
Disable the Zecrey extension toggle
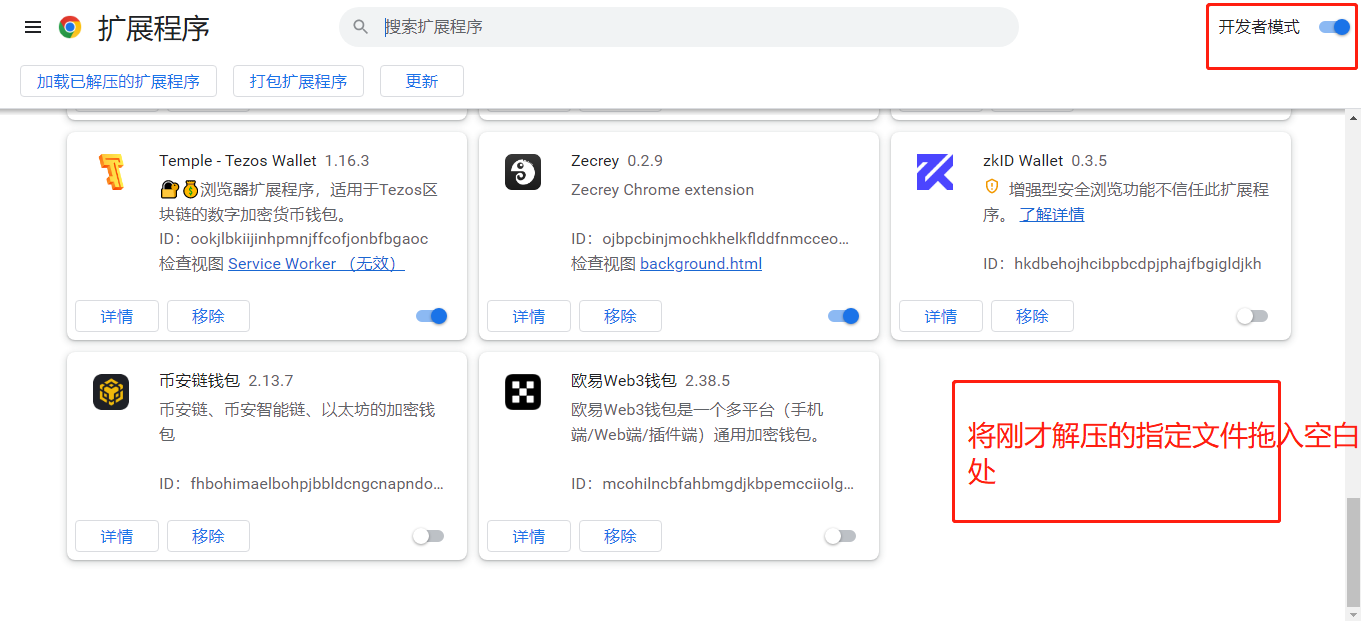pos(844,316)
